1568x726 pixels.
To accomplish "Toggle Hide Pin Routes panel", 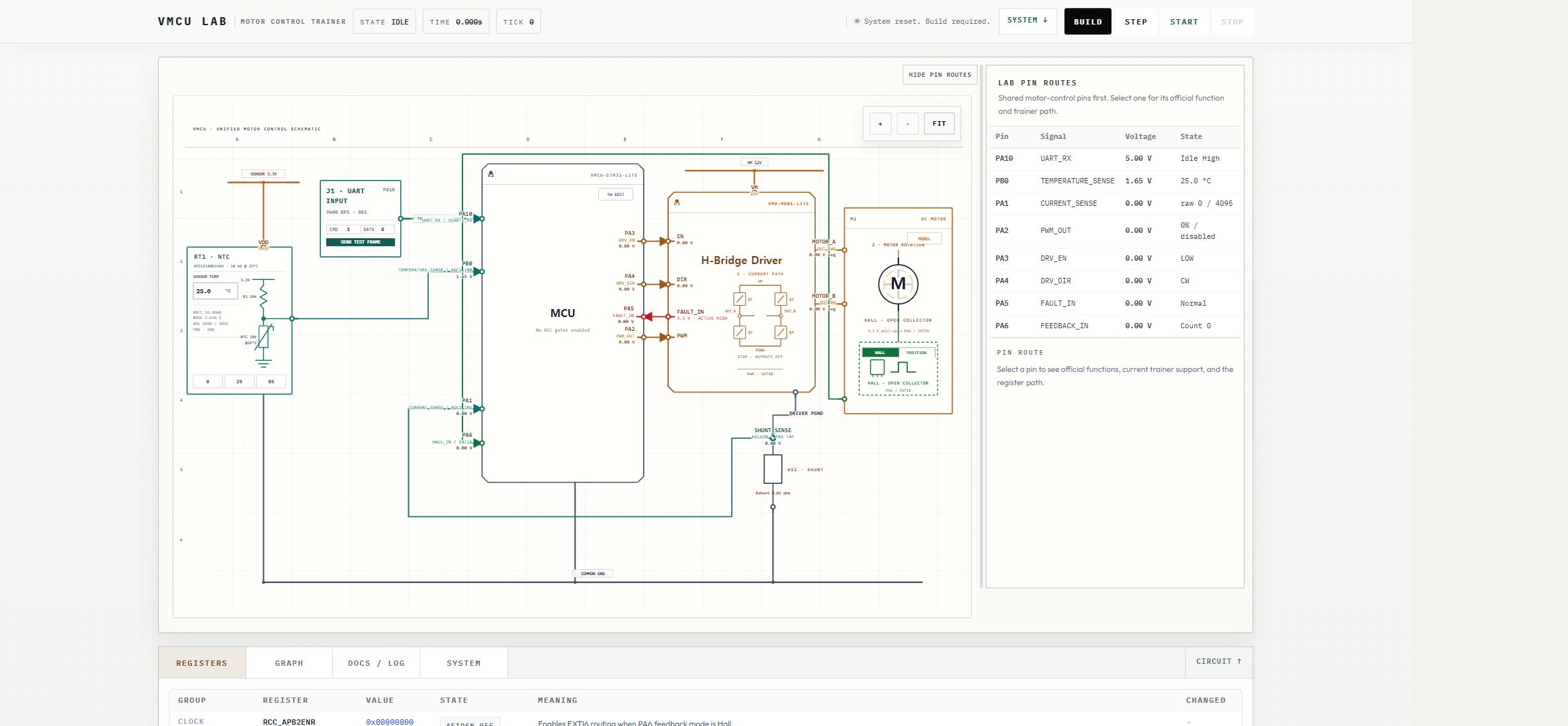I will coord(940,75).
